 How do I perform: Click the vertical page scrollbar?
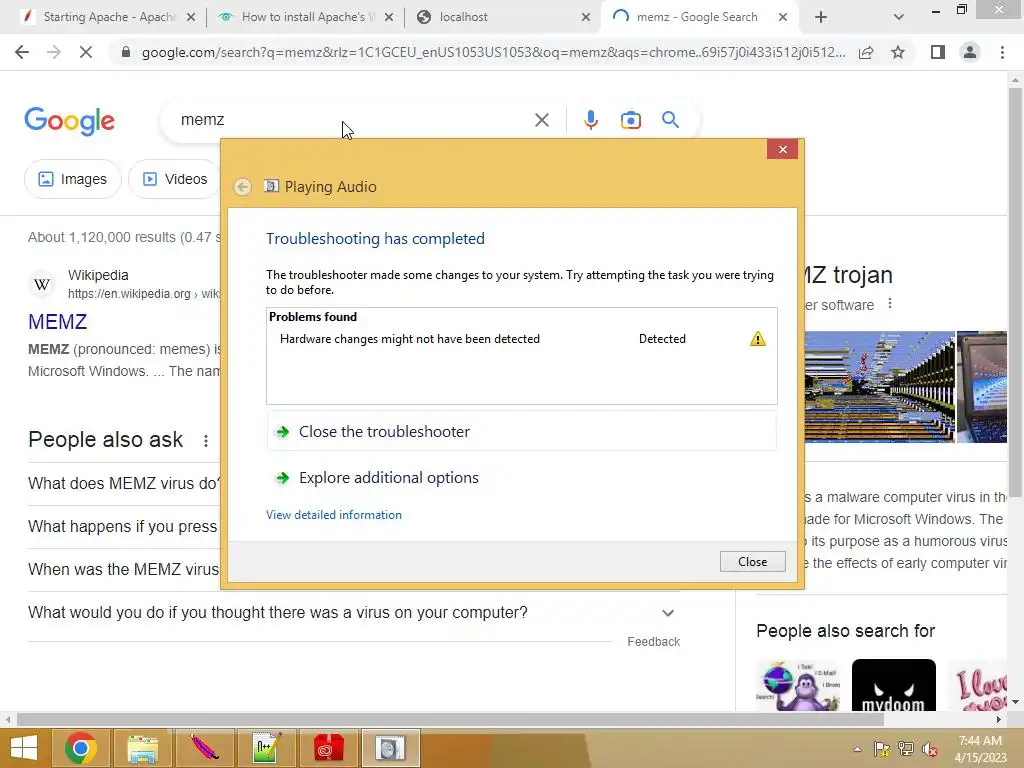point(1015,292)
